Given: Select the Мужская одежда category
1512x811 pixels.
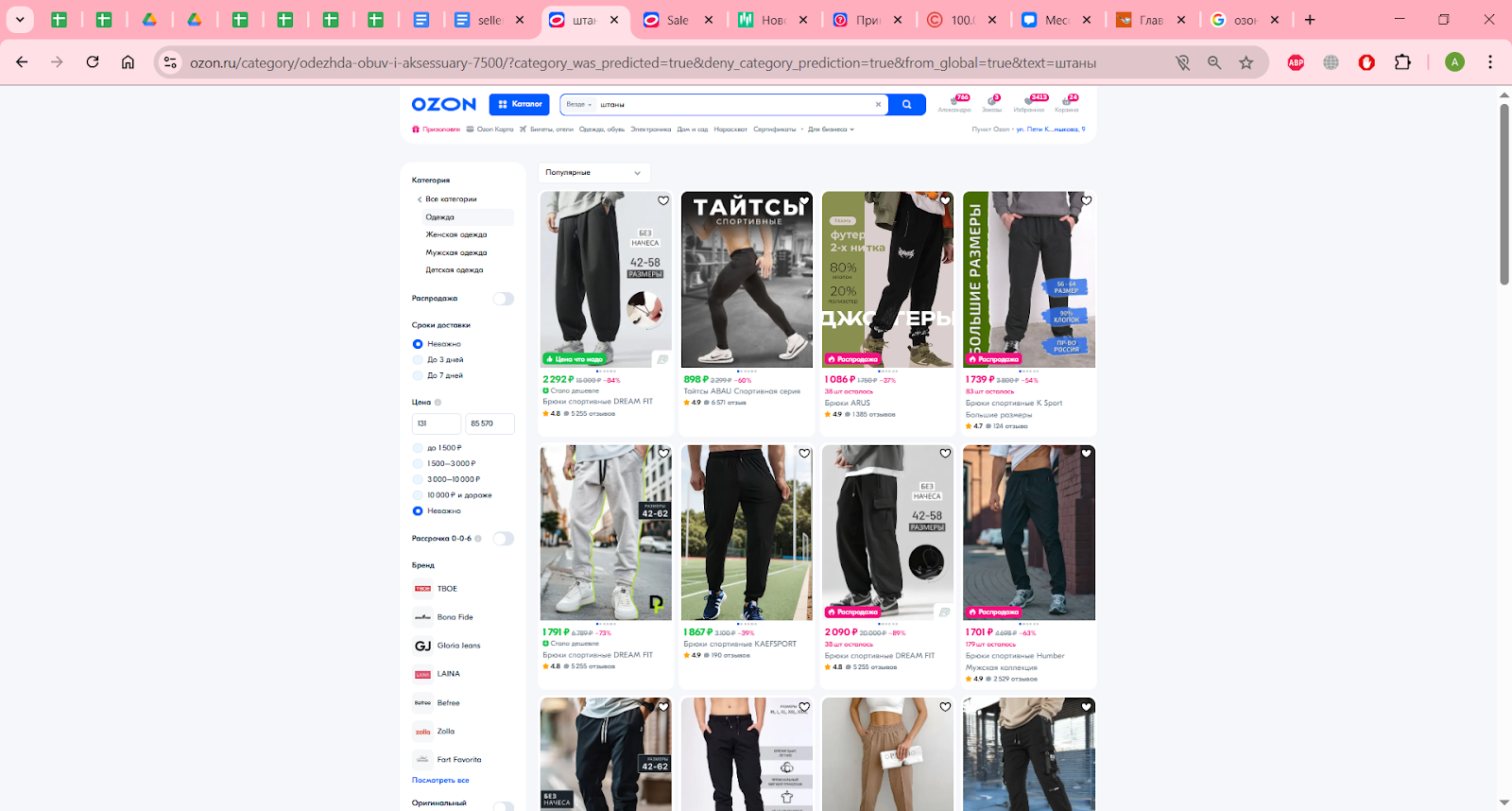Looking at the screenshot, I should (456, 253).
